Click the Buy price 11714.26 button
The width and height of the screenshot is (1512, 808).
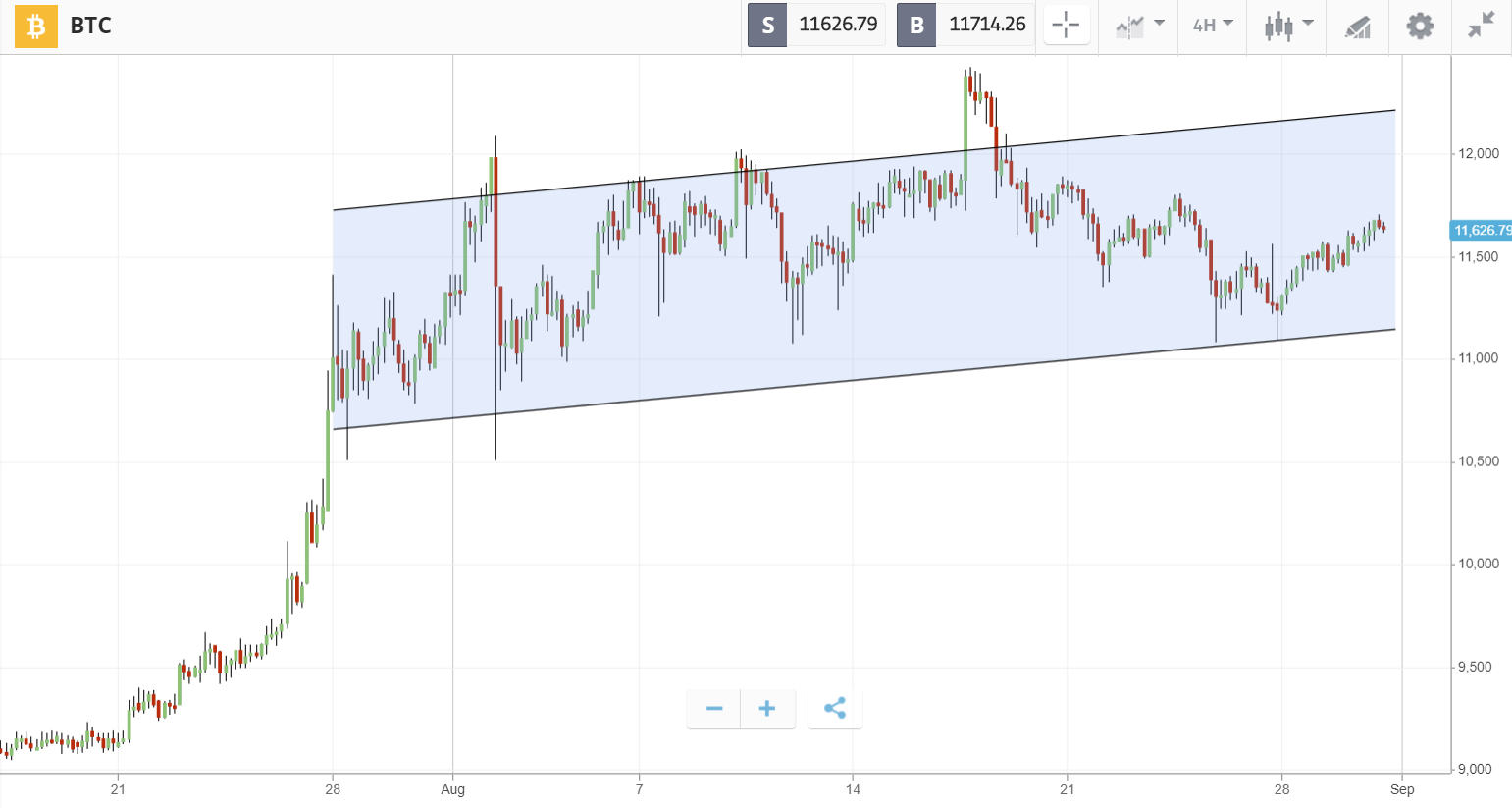click(x=965, y=25)
